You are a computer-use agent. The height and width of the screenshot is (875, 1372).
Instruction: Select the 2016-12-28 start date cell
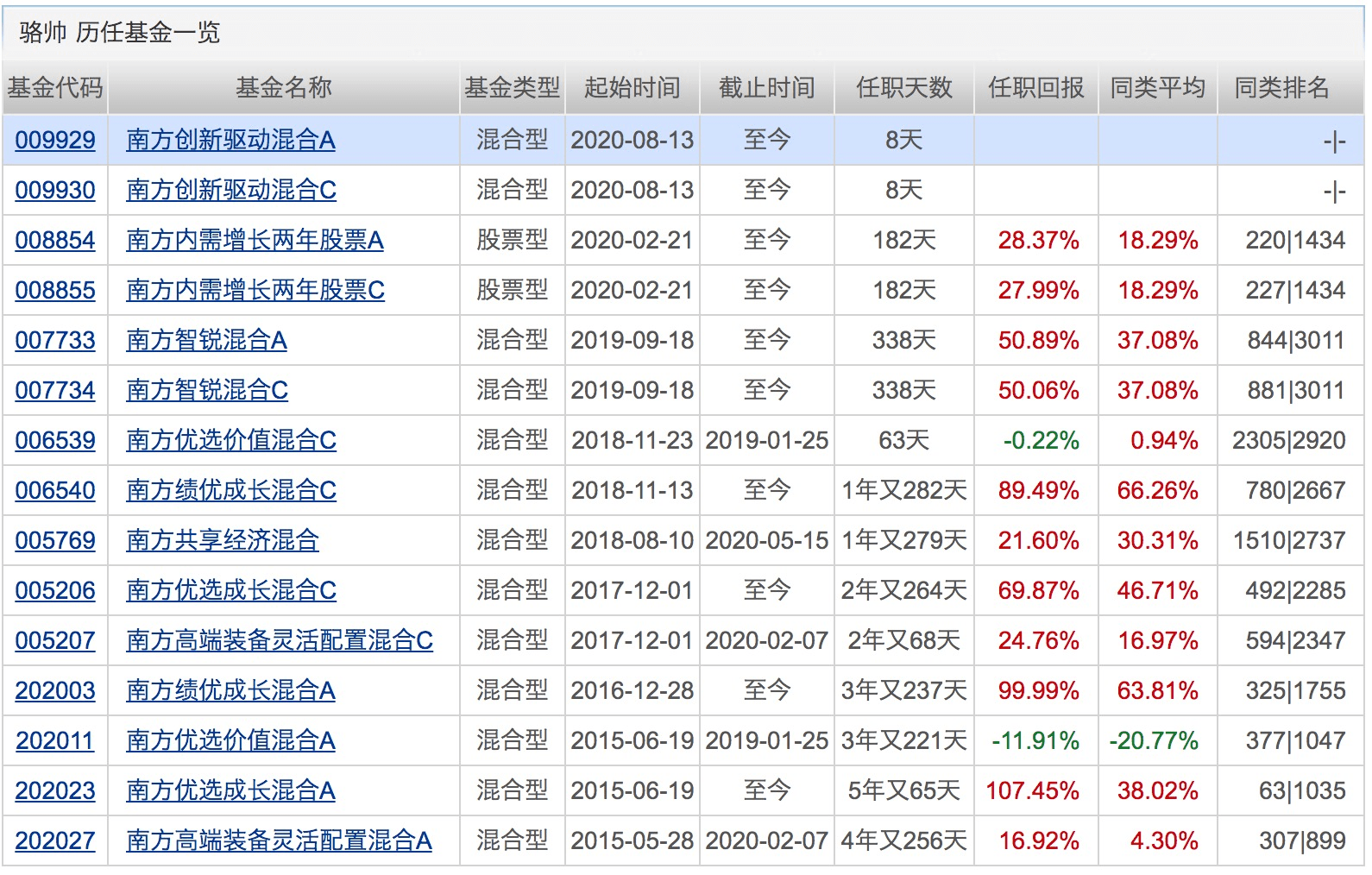(x=633, y=690)
